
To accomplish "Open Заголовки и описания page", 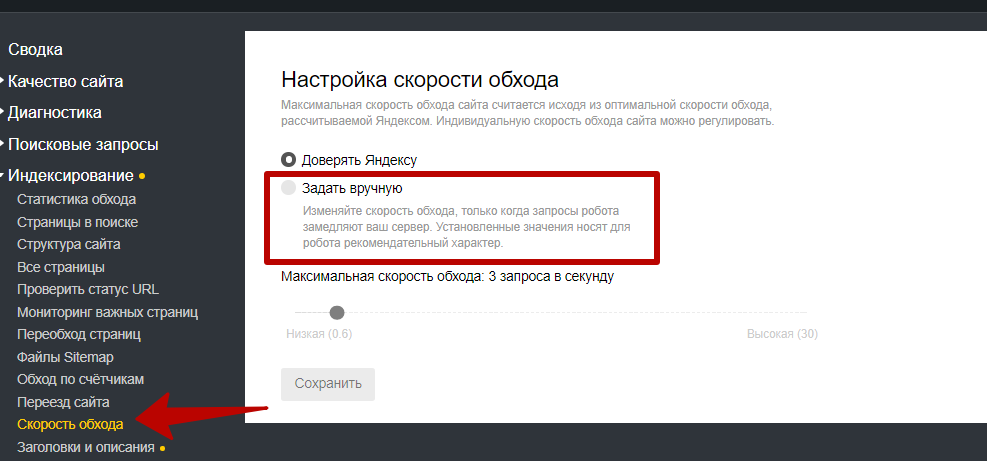I will (x=86, y=448).
